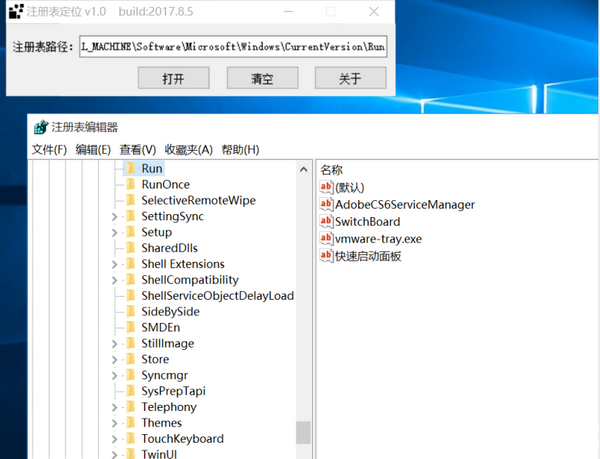The width and height of the screenshot is (600, 459).
Task: Open the 帮助(H) menu
Action: pos(240,150)
